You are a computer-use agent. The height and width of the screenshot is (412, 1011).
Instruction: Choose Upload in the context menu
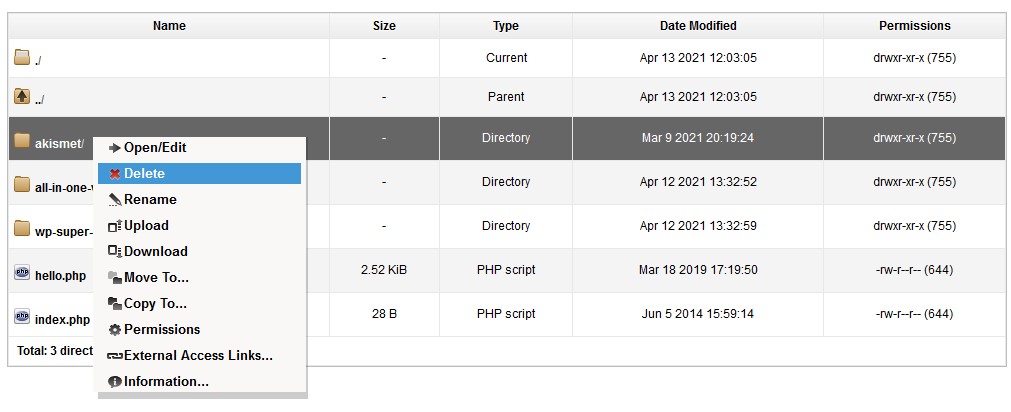pos(199,226)
